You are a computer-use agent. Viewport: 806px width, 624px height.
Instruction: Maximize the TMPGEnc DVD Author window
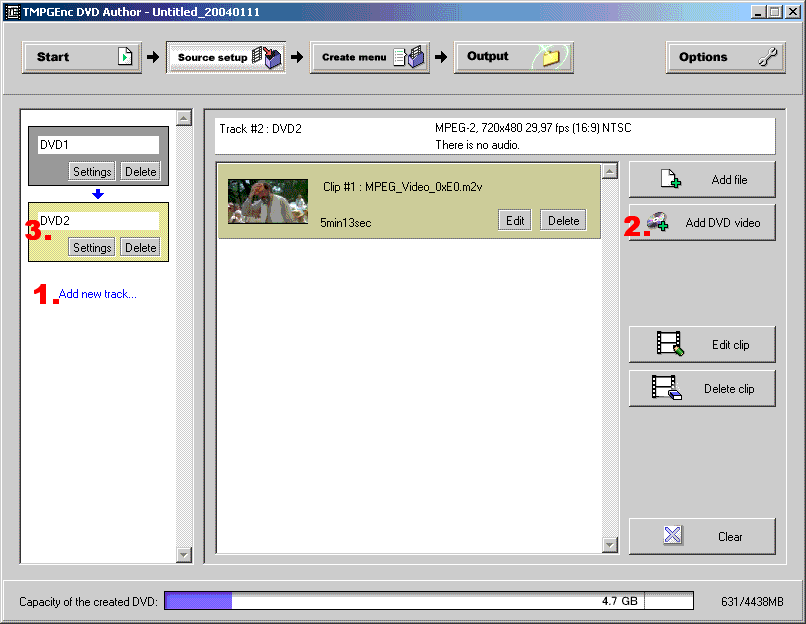click(775, 12)
